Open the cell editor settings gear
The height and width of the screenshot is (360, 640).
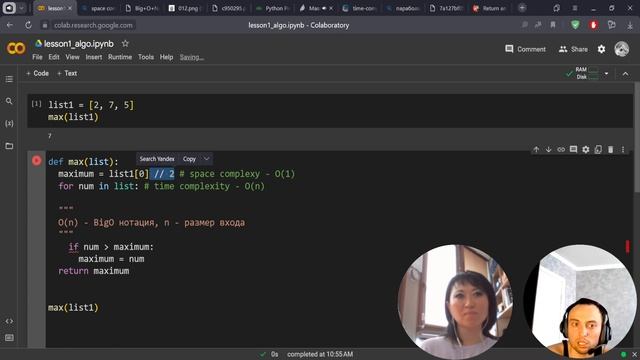pos(586,149)
